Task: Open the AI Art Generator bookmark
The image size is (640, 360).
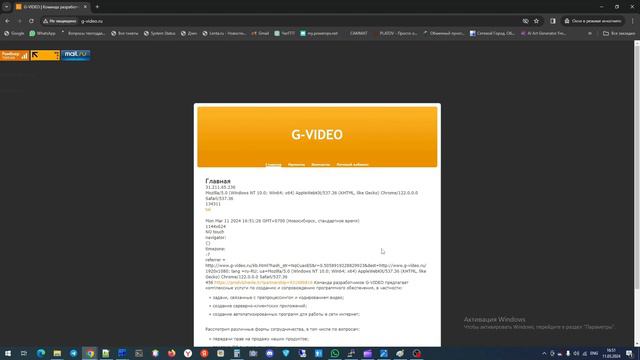Action: click(543, 33)
